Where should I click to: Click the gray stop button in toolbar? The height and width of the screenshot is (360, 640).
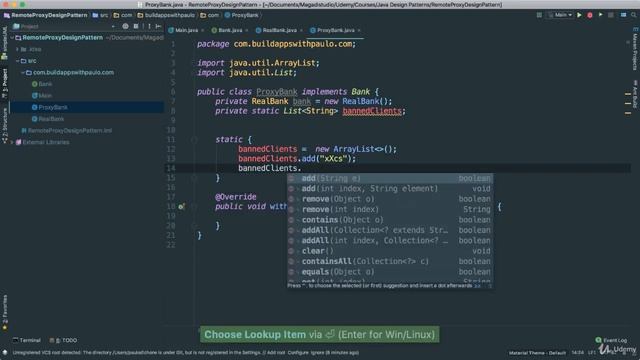pyautogui.click(x=611, y=15)
